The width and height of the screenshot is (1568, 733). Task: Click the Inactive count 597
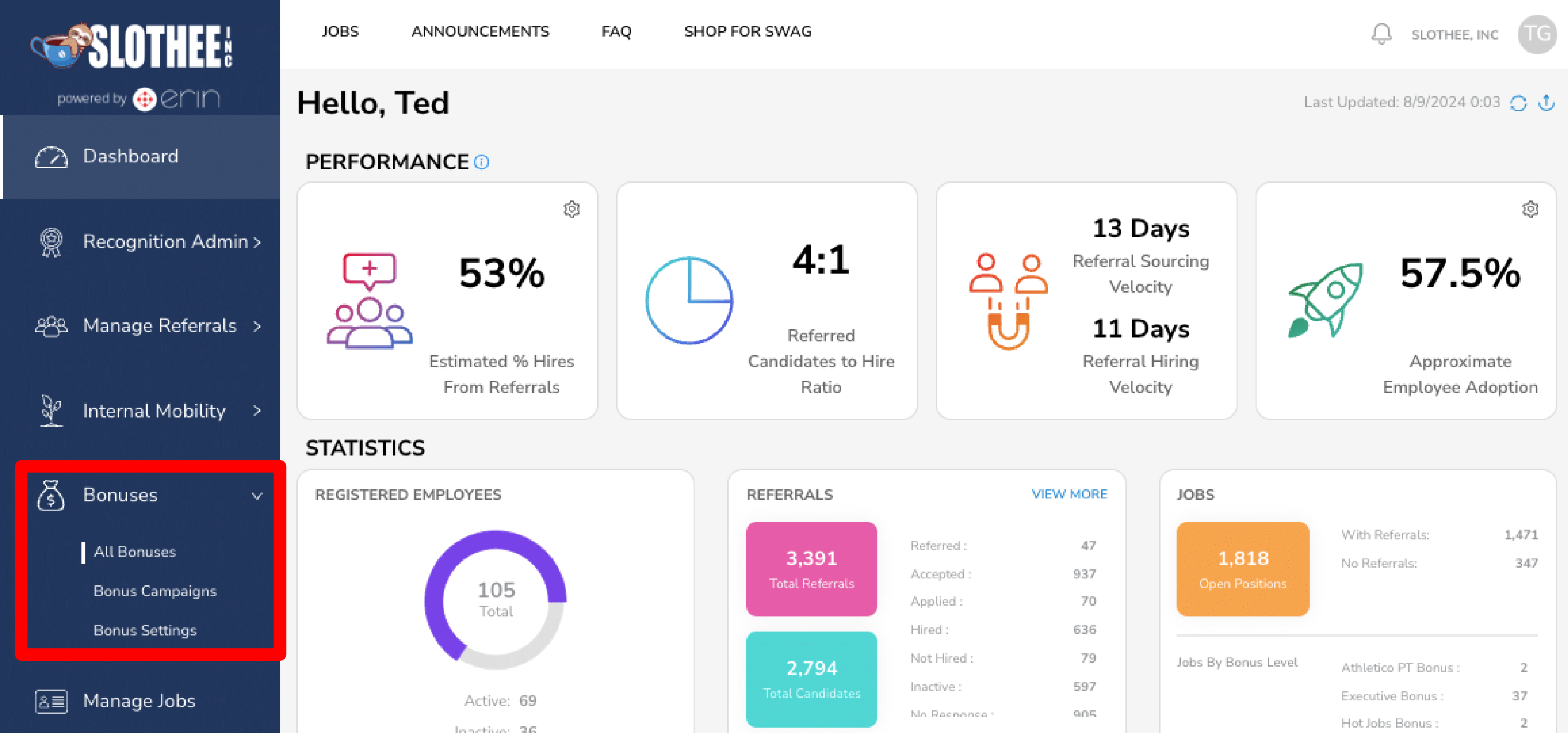pyautogui.click(x=1084, y=687)
